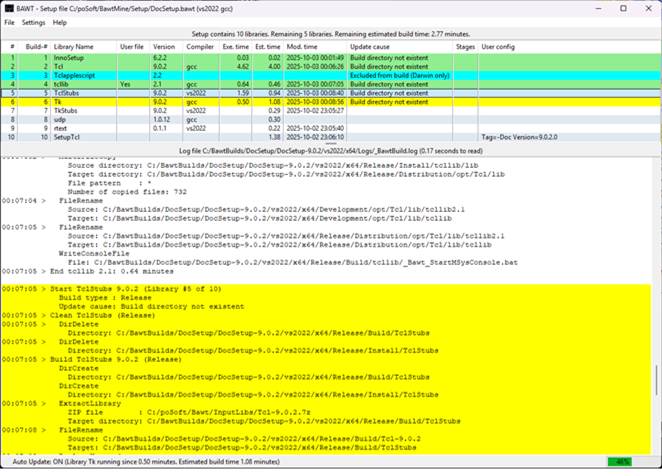Click the Version column header

(162, 46)
